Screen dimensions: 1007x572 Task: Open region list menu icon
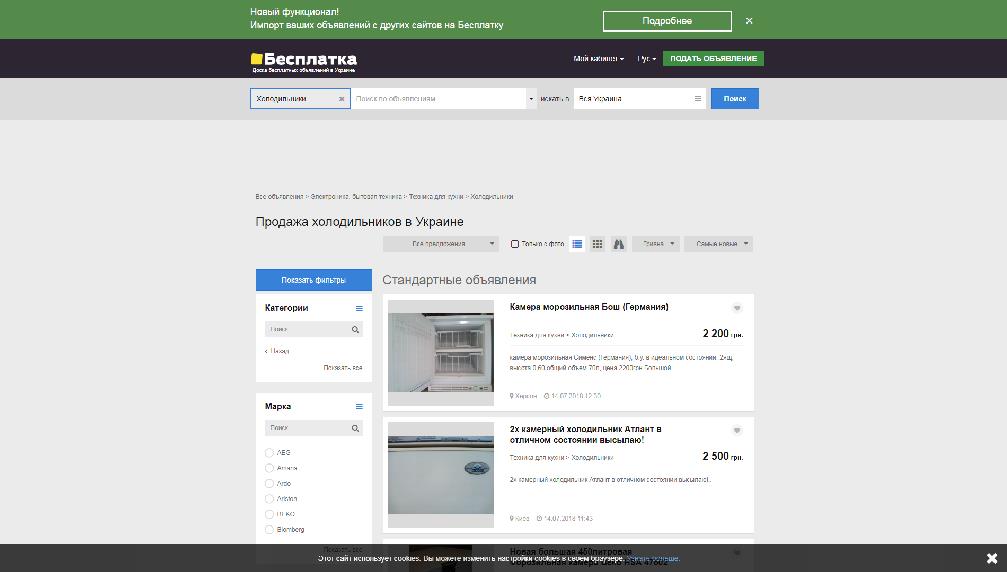point(698,99)
